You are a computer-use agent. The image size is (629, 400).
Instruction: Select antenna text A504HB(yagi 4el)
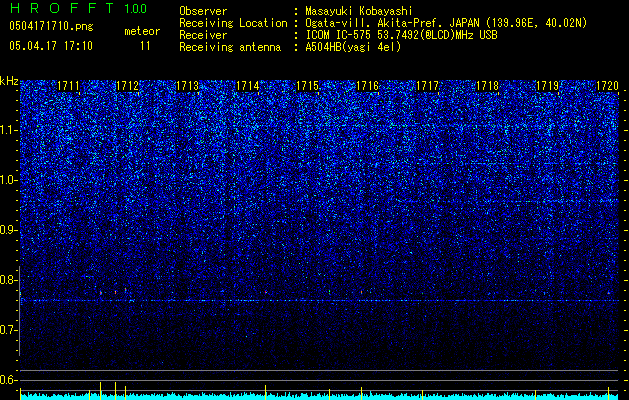click(353, 47)
